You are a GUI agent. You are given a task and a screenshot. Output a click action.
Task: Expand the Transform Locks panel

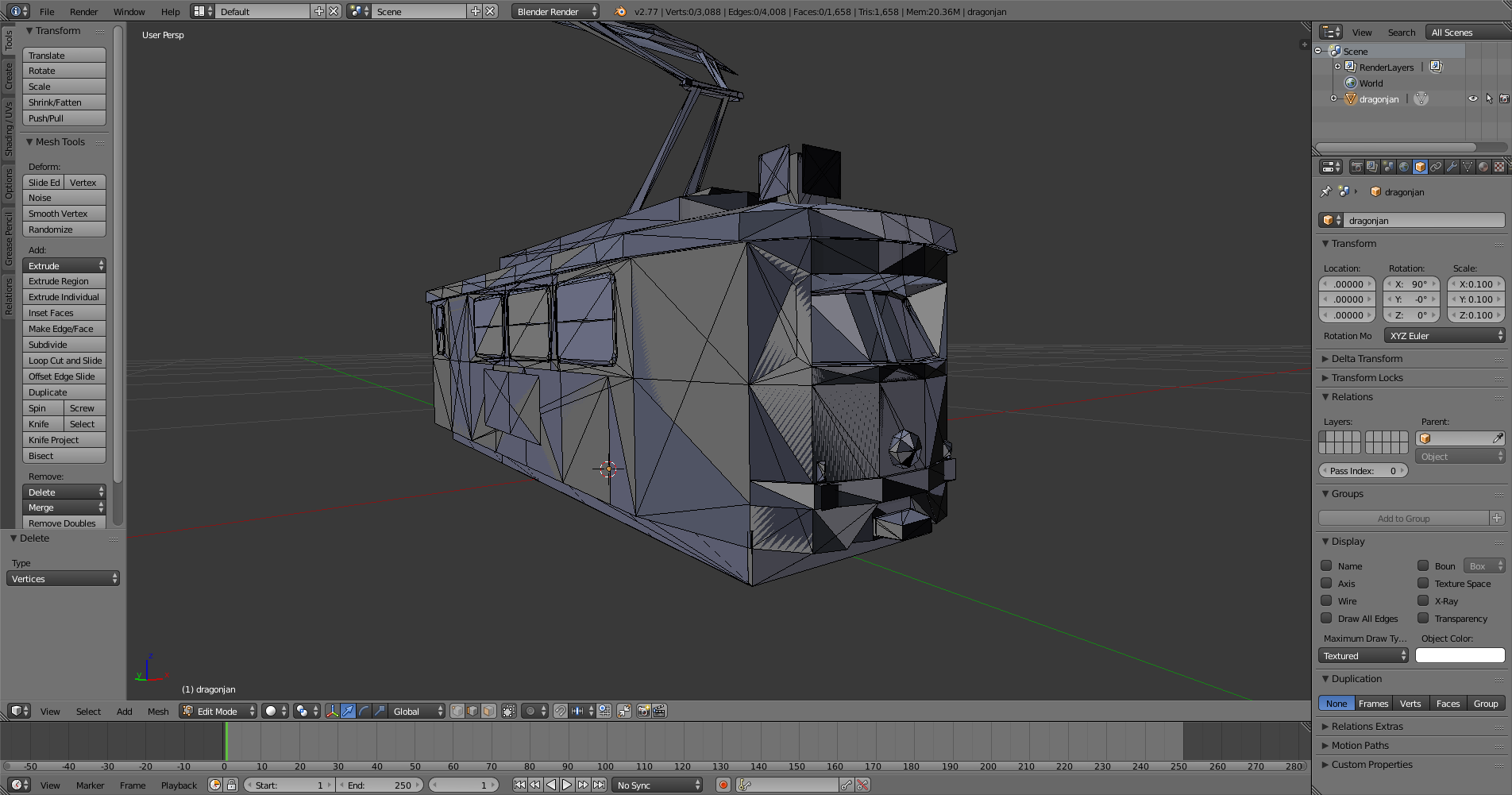click(1366, 377)
